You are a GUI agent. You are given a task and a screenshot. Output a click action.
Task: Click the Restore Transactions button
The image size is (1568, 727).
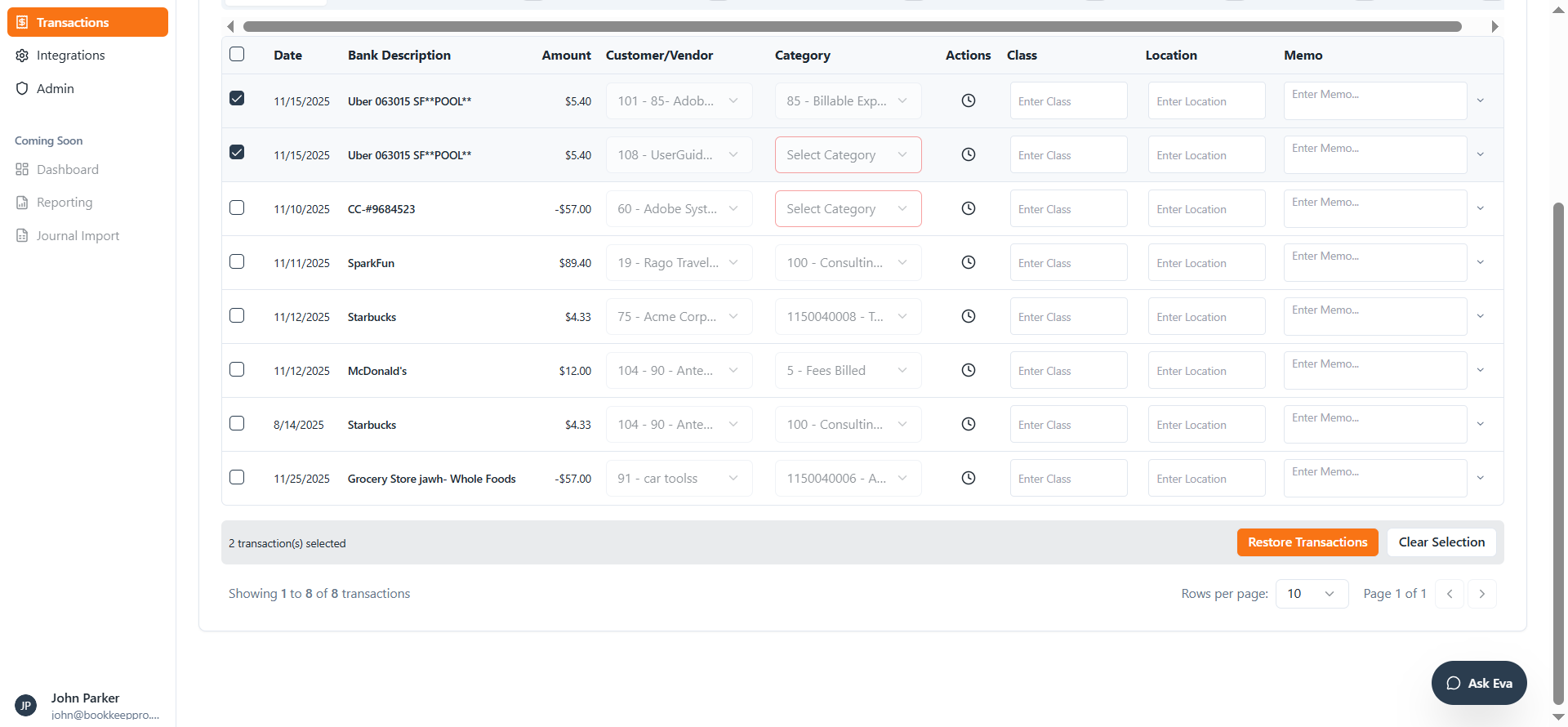(x=1307, y=542)
